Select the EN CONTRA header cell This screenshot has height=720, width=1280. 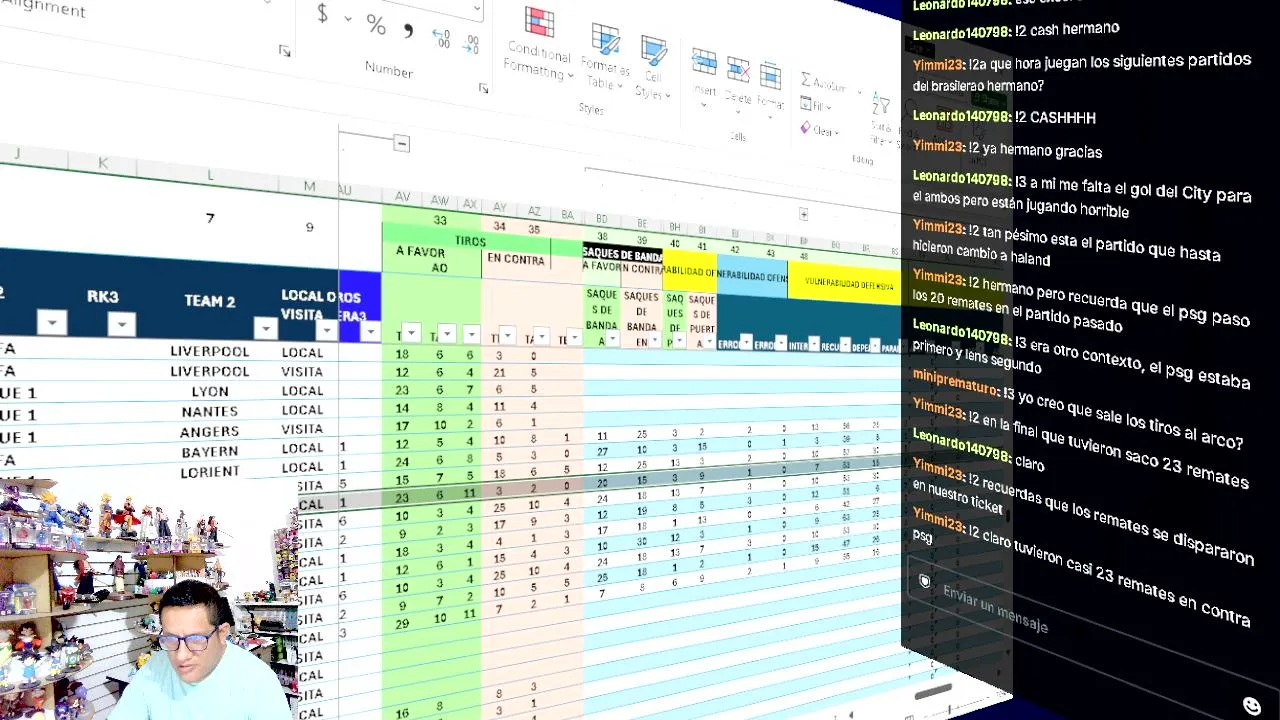pos(516,259)
